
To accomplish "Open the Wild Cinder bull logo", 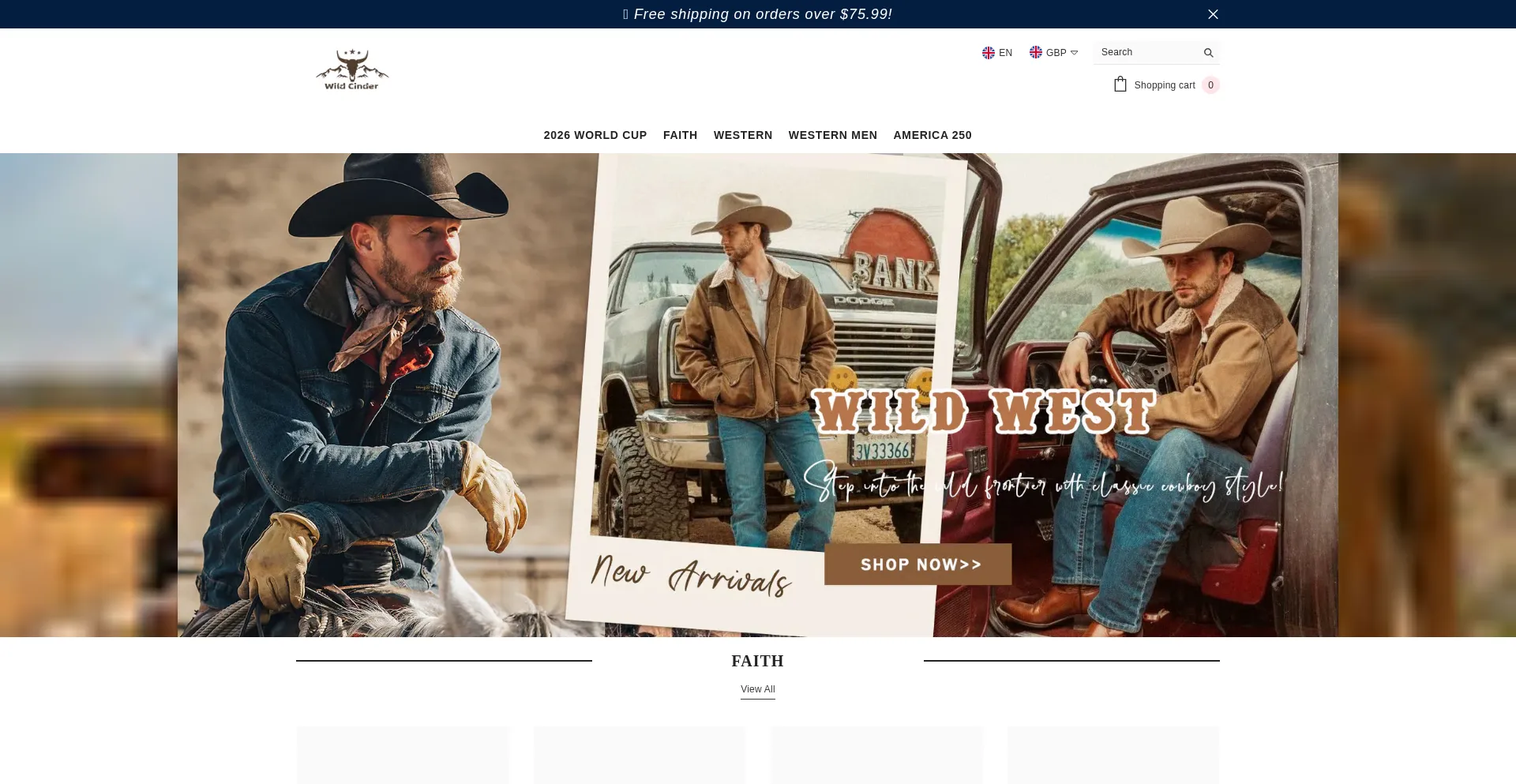I will [x=352, y=69].
